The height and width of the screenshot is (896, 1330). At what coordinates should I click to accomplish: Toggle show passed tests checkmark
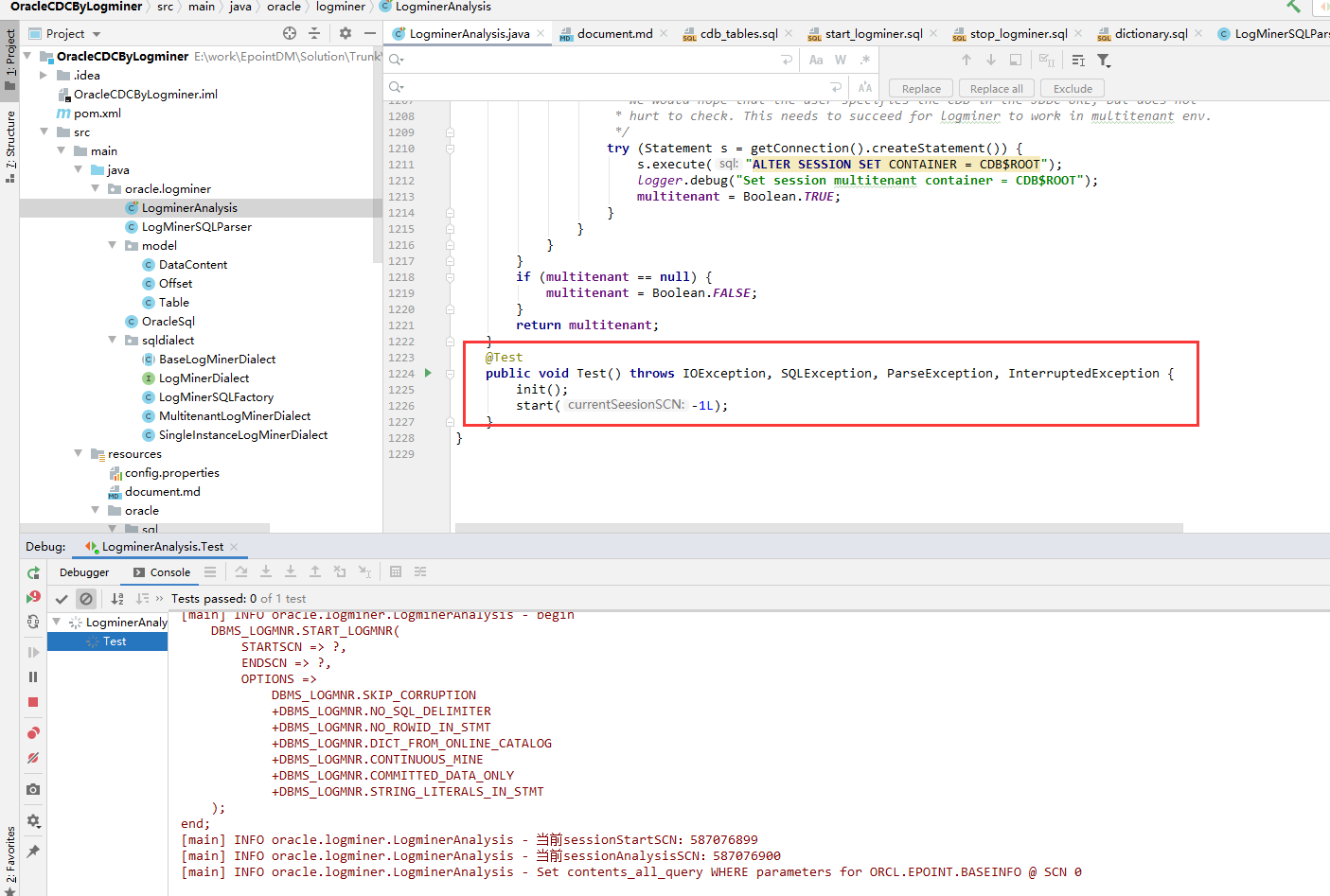tap(62, 599)
